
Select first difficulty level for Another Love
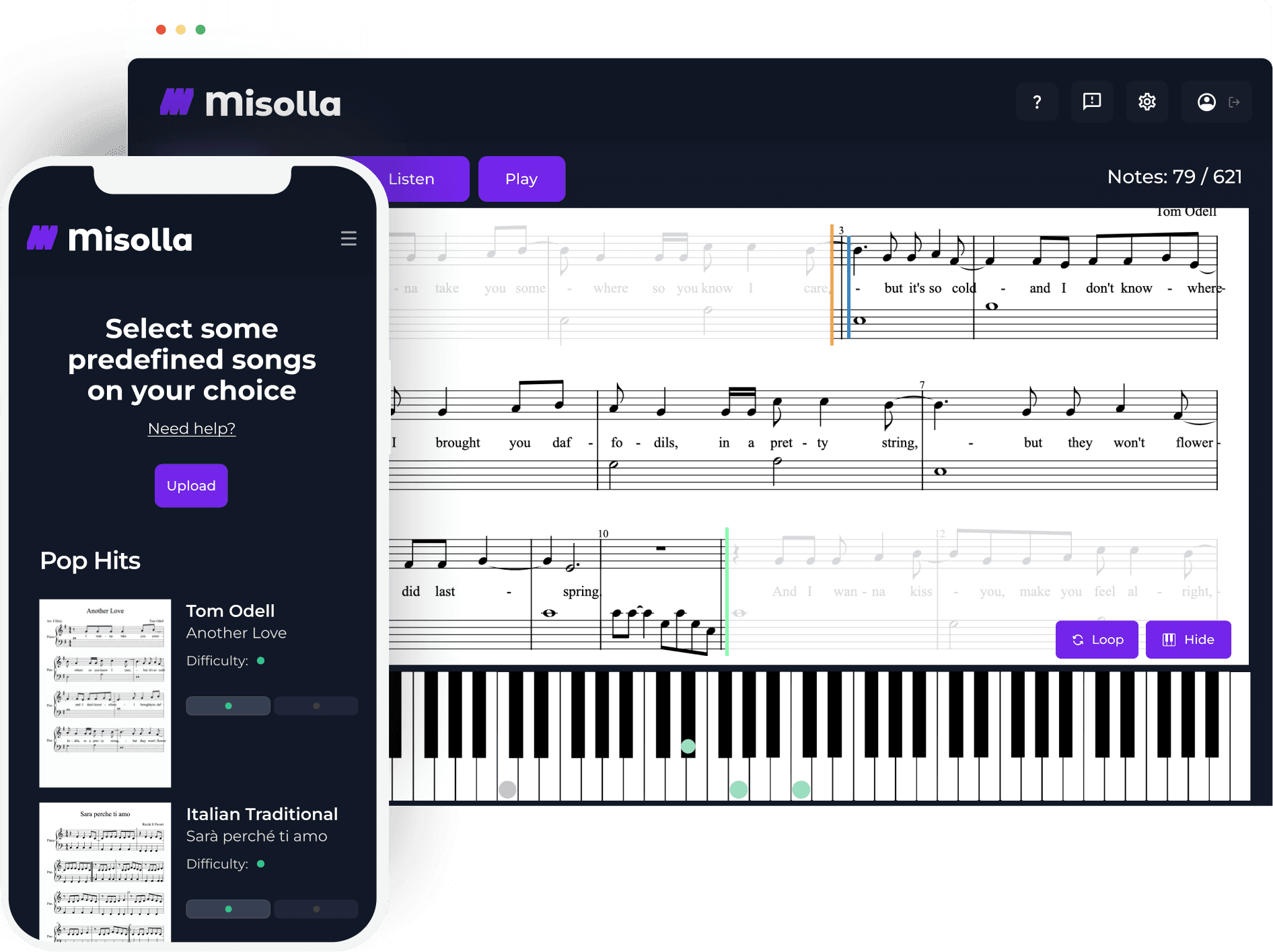click(228, 706)
